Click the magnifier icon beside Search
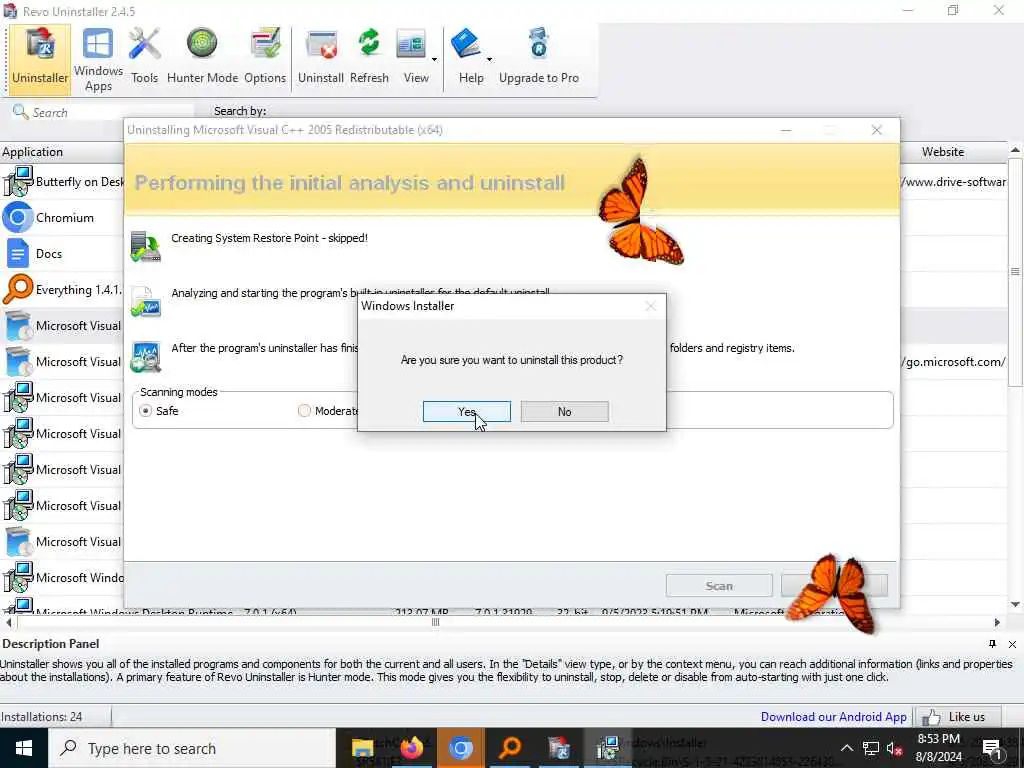Image resolution: width=1024 pixels, height=768 pixels. (x=20, y=112)
